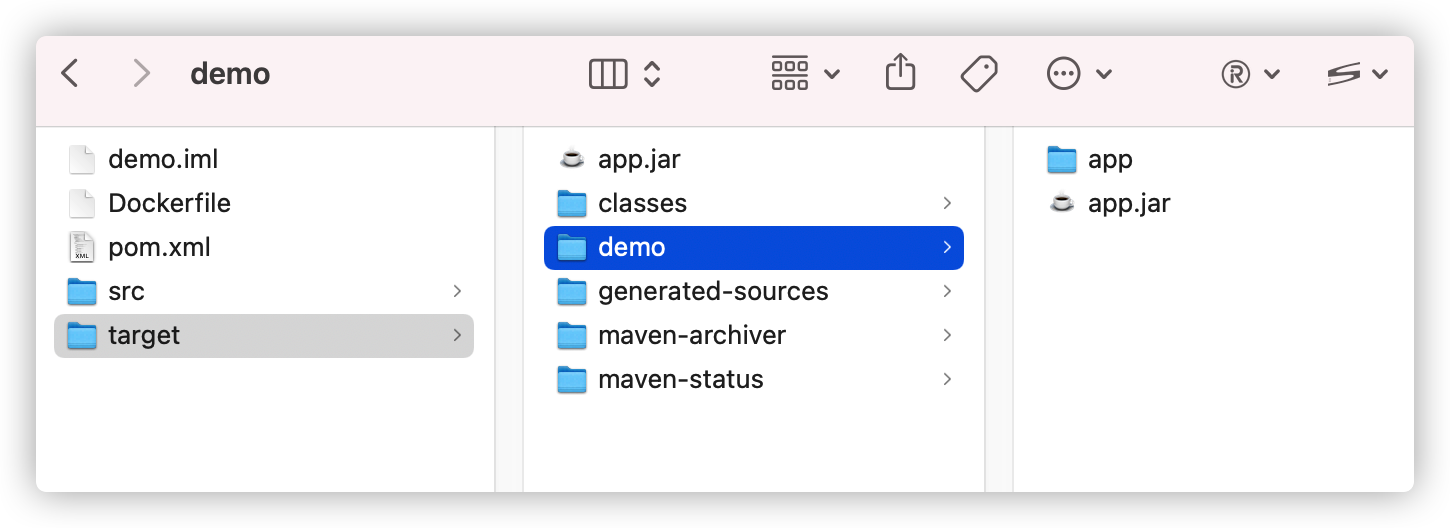The image size is (1450, 528).
Task: Click the column view icon
Action: coord(608,74)
